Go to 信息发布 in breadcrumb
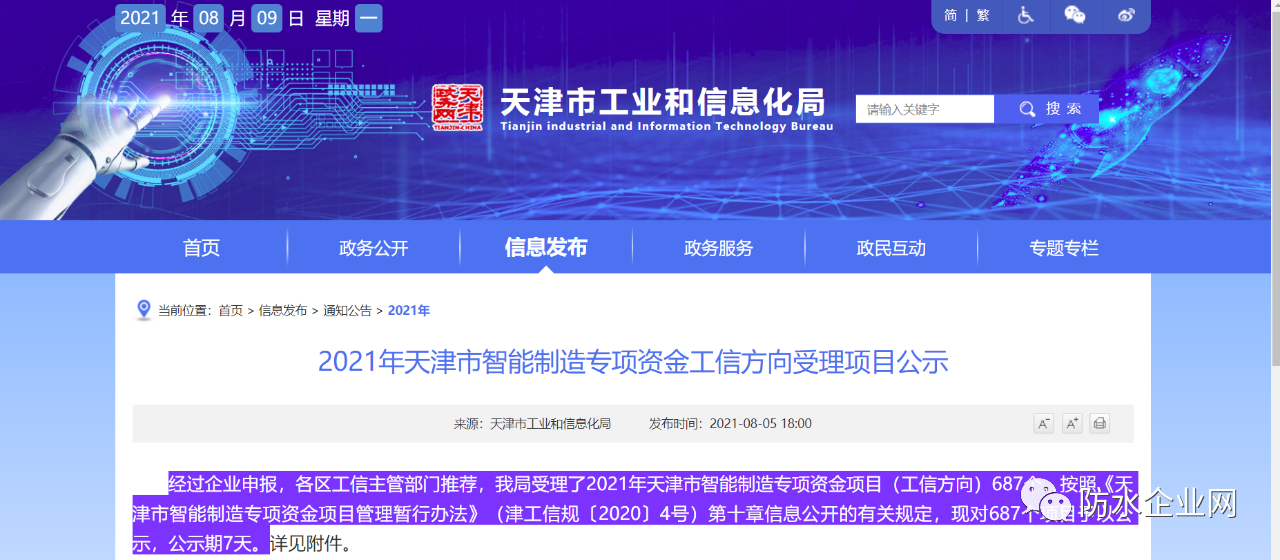 click(x=283, y=311)
